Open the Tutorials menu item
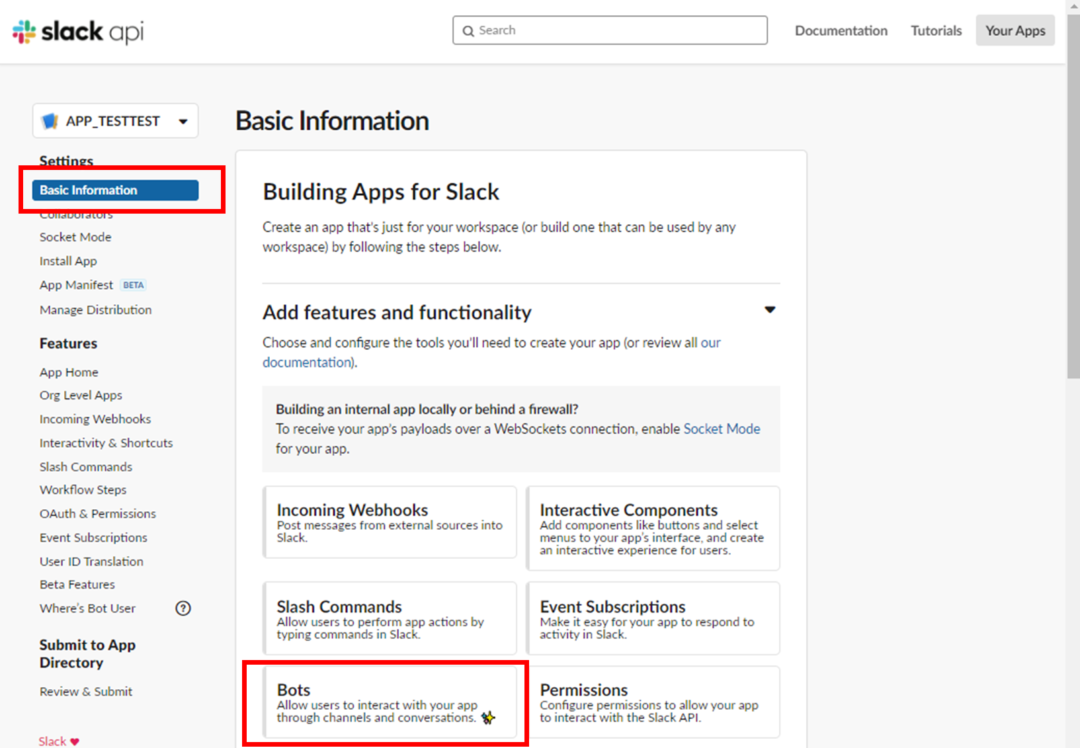Screen dimensions: 1080x748 tap(936, 30)
